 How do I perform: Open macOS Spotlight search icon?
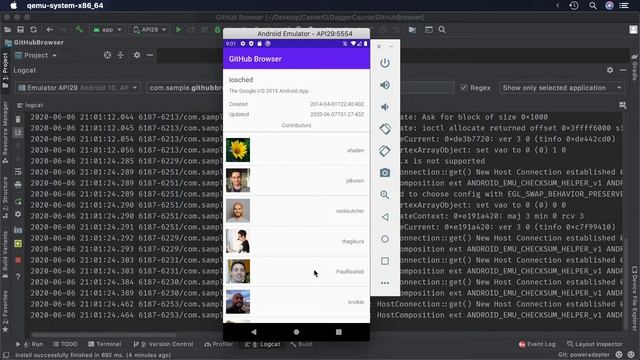tap(593, 5)
